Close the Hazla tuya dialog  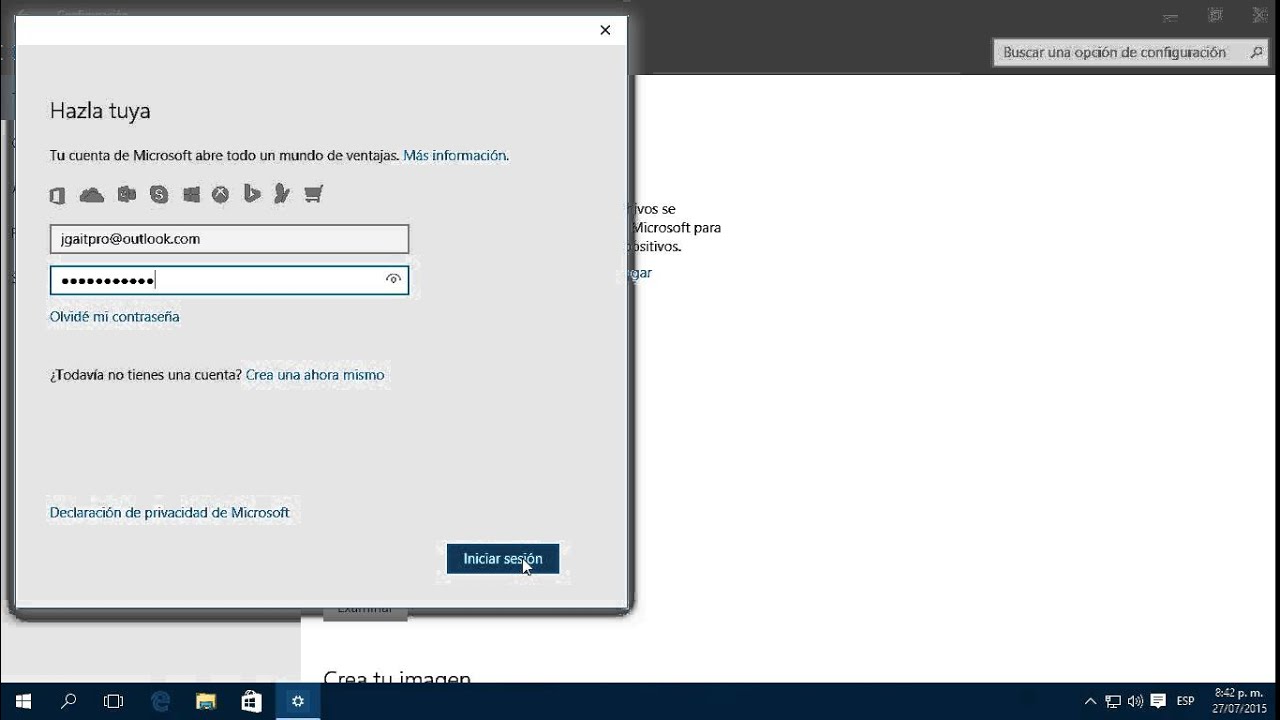pyautogui.click(x=605, y=30)
